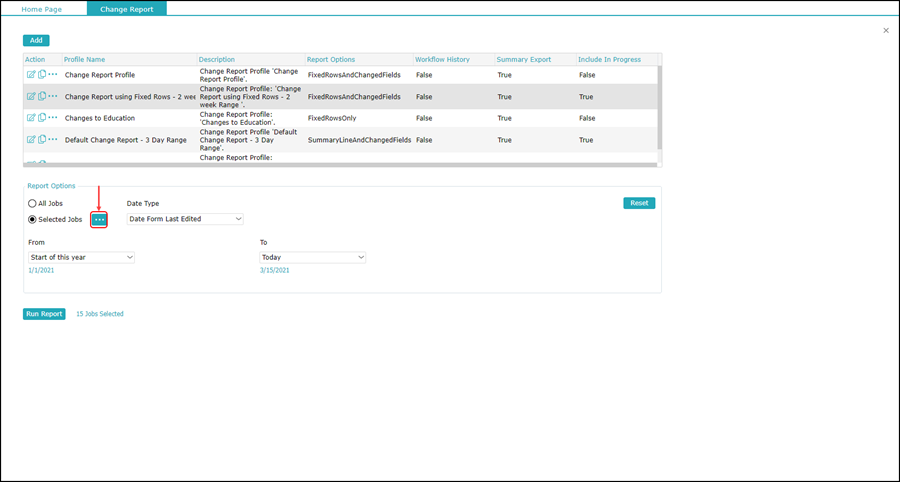
Task: Open more actions for Default Change Report
Action: tap(53, 140)
